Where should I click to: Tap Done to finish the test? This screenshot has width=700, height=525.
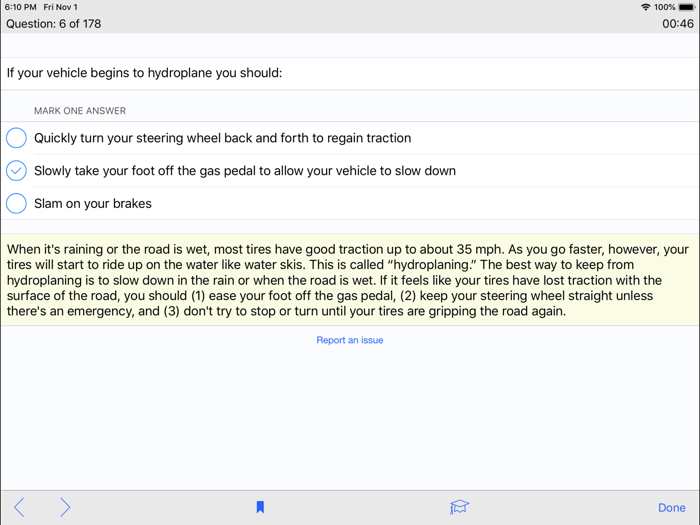point(671,508)
